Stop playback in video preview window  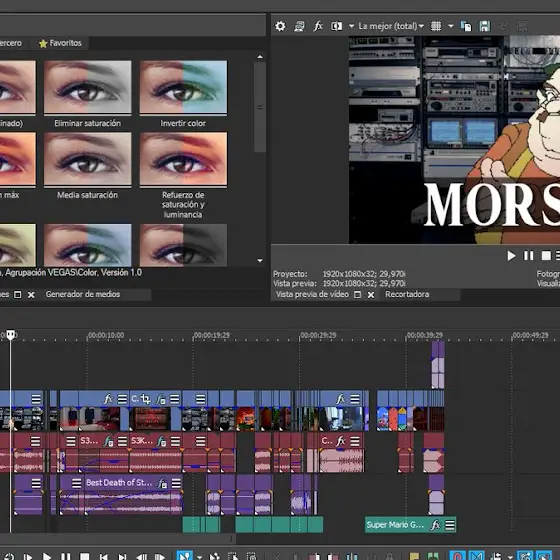546,256
